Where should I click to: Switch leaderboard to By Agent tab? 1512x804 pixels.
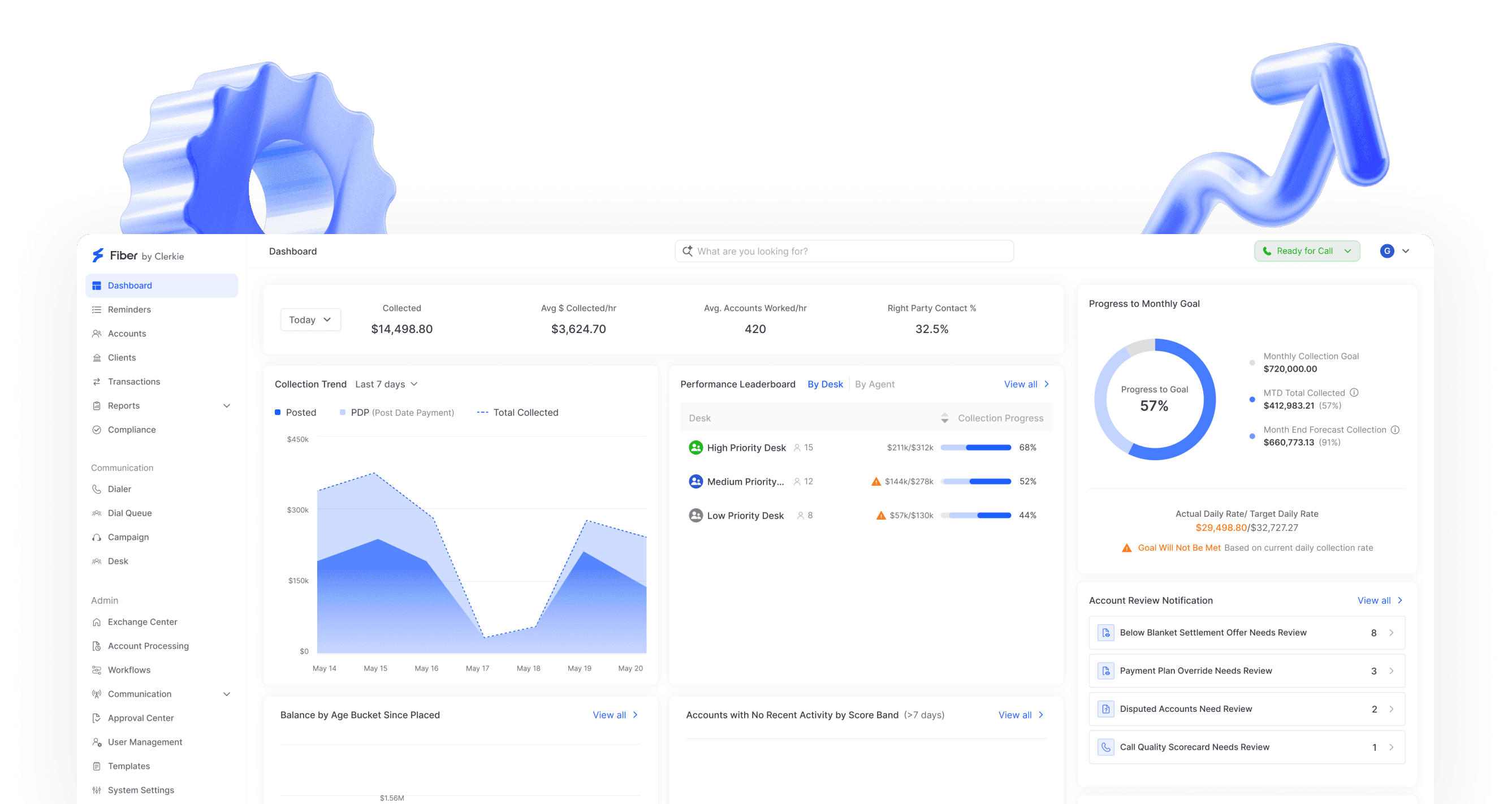click(x=874, y=384)
